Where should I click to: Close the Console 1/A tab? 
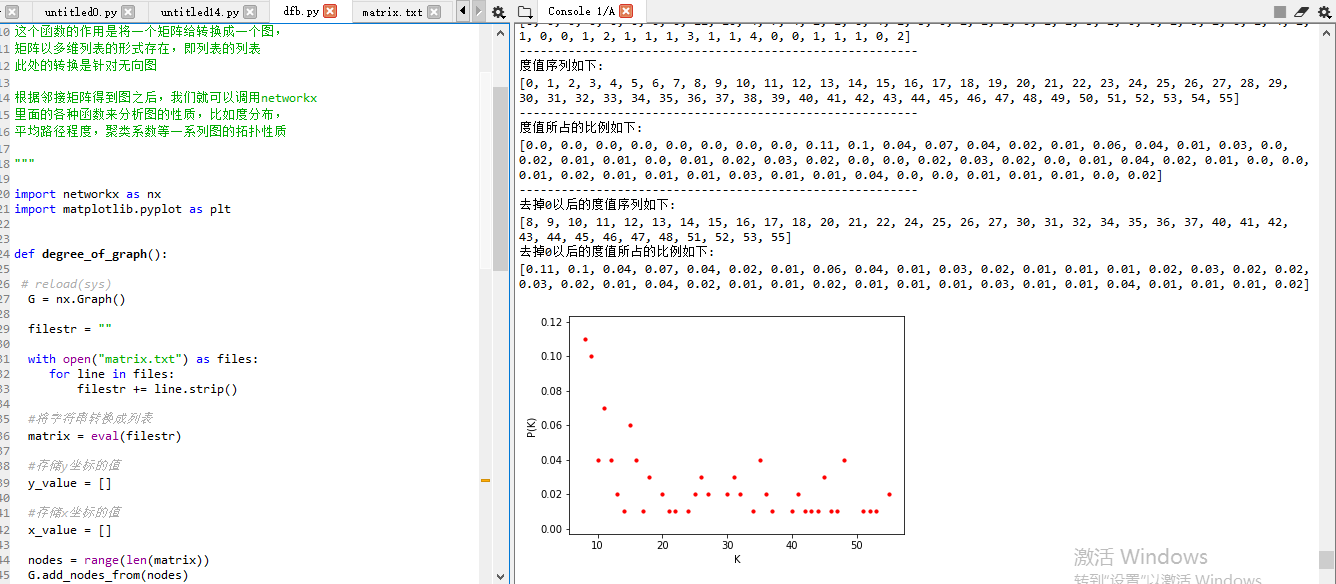pyautogui.click(x=625, y=11)
